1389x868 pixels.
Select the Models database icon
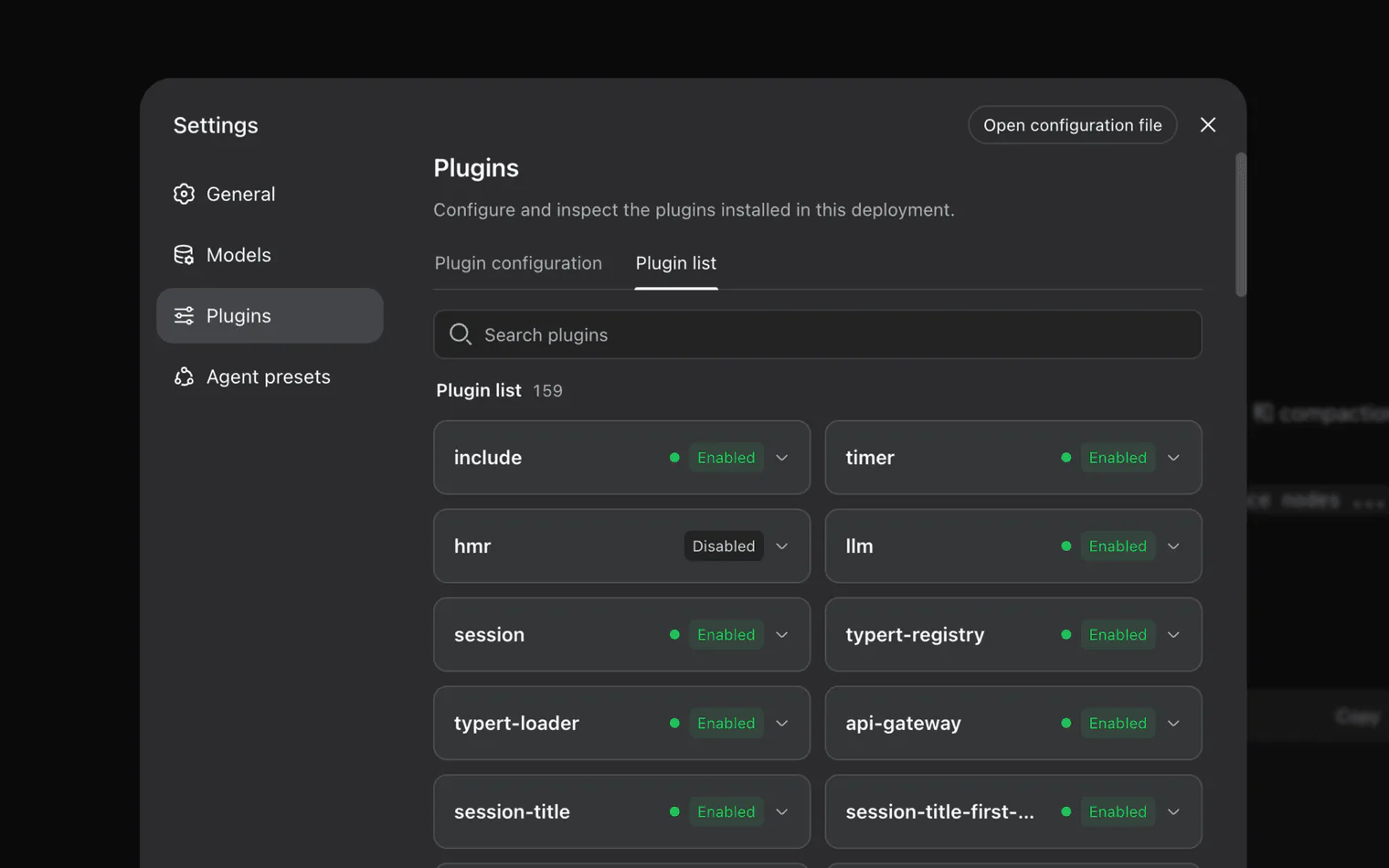tap(184, 255)
